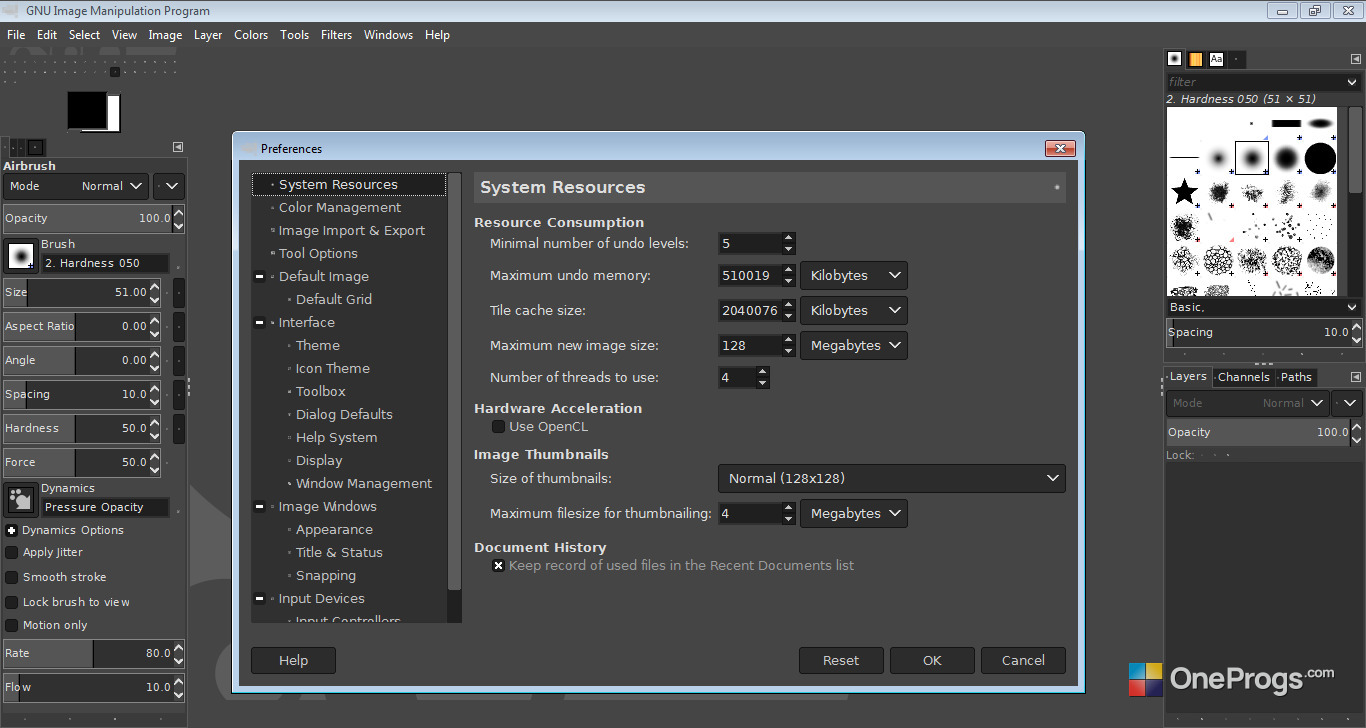Screen dimensions: 1366x728
Task: Open the Filters menu
Action: [x=336, y=35]
